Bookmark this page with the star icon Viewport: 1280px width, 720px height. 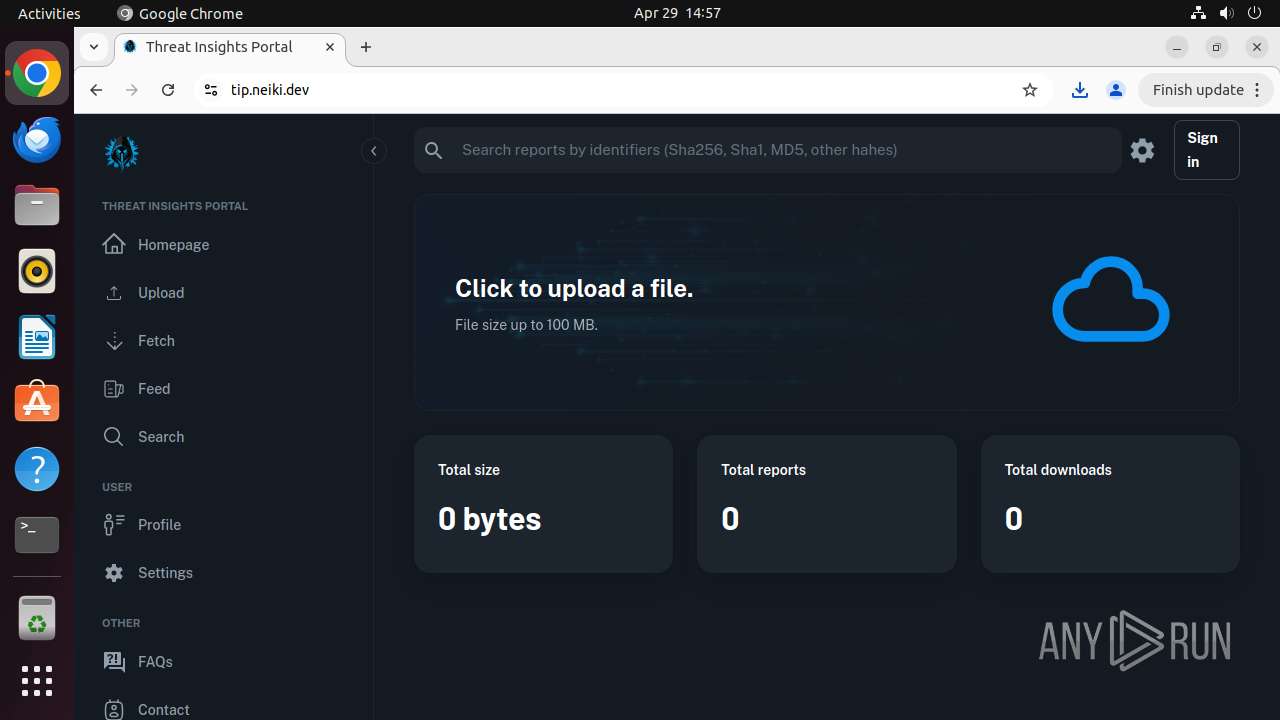point(1030,90)
